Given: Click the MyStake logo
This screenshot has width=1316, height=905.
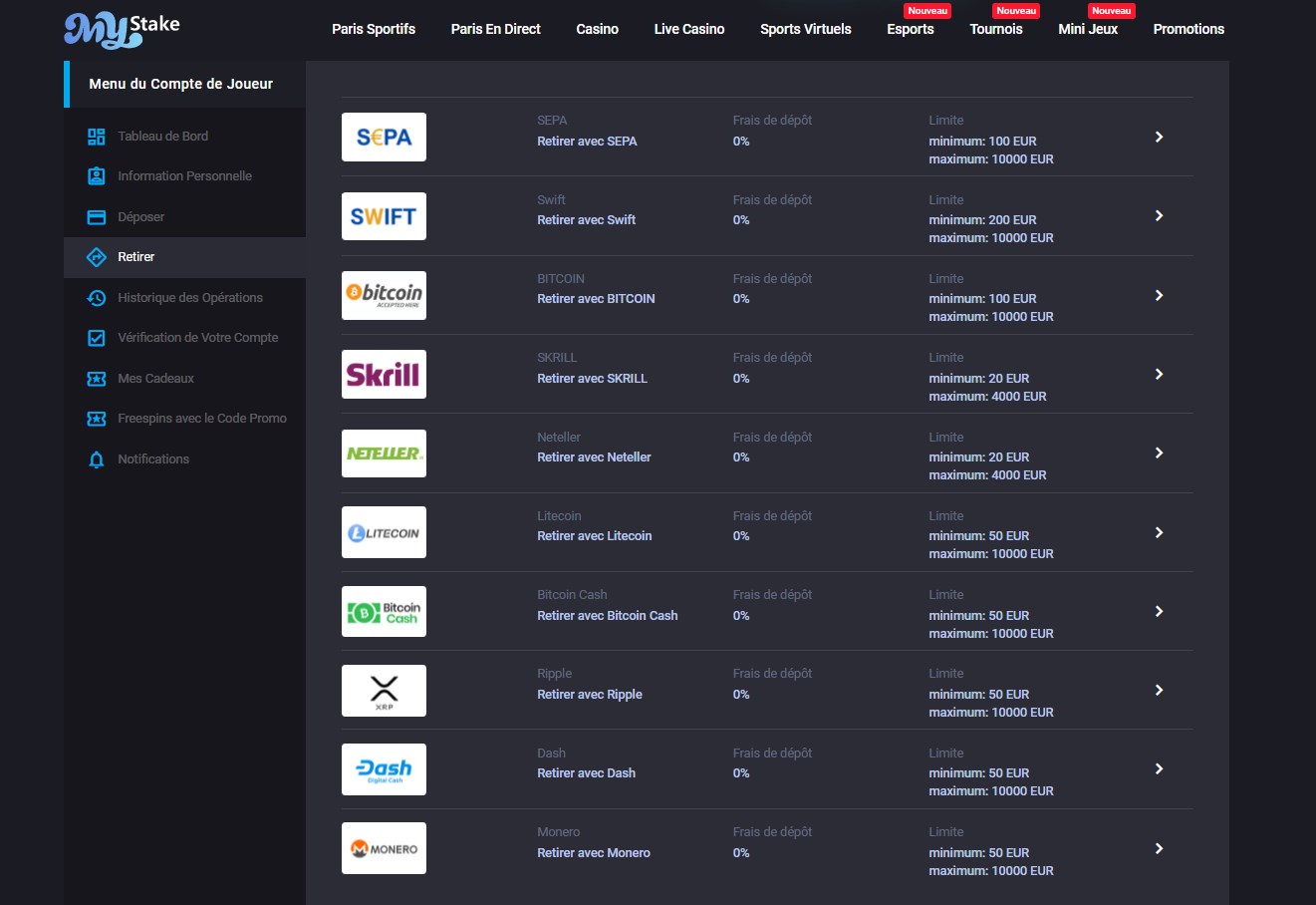Looking at the screenshot, I should click(122, 29).
